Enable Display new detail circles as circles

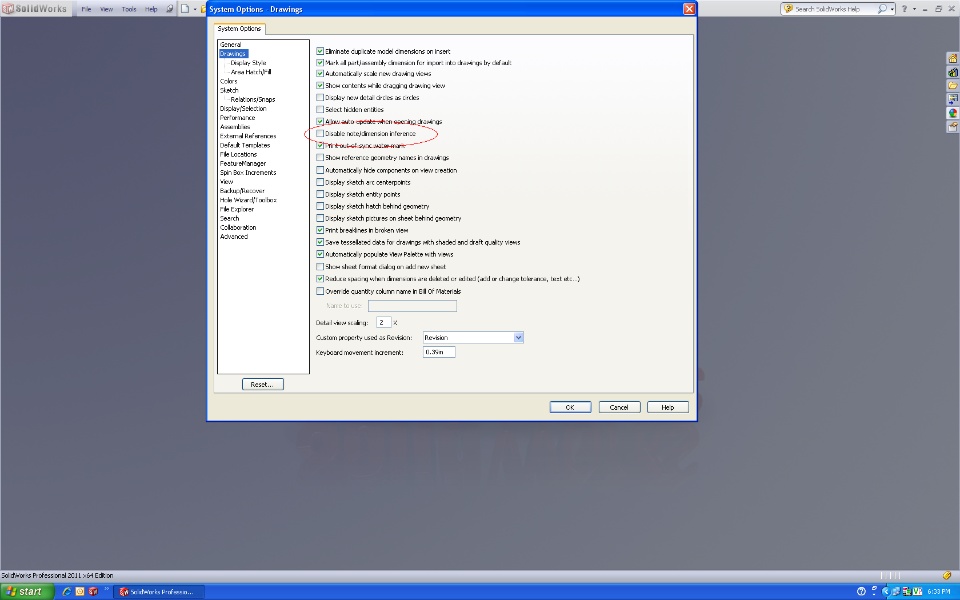(x=320, y=97)
